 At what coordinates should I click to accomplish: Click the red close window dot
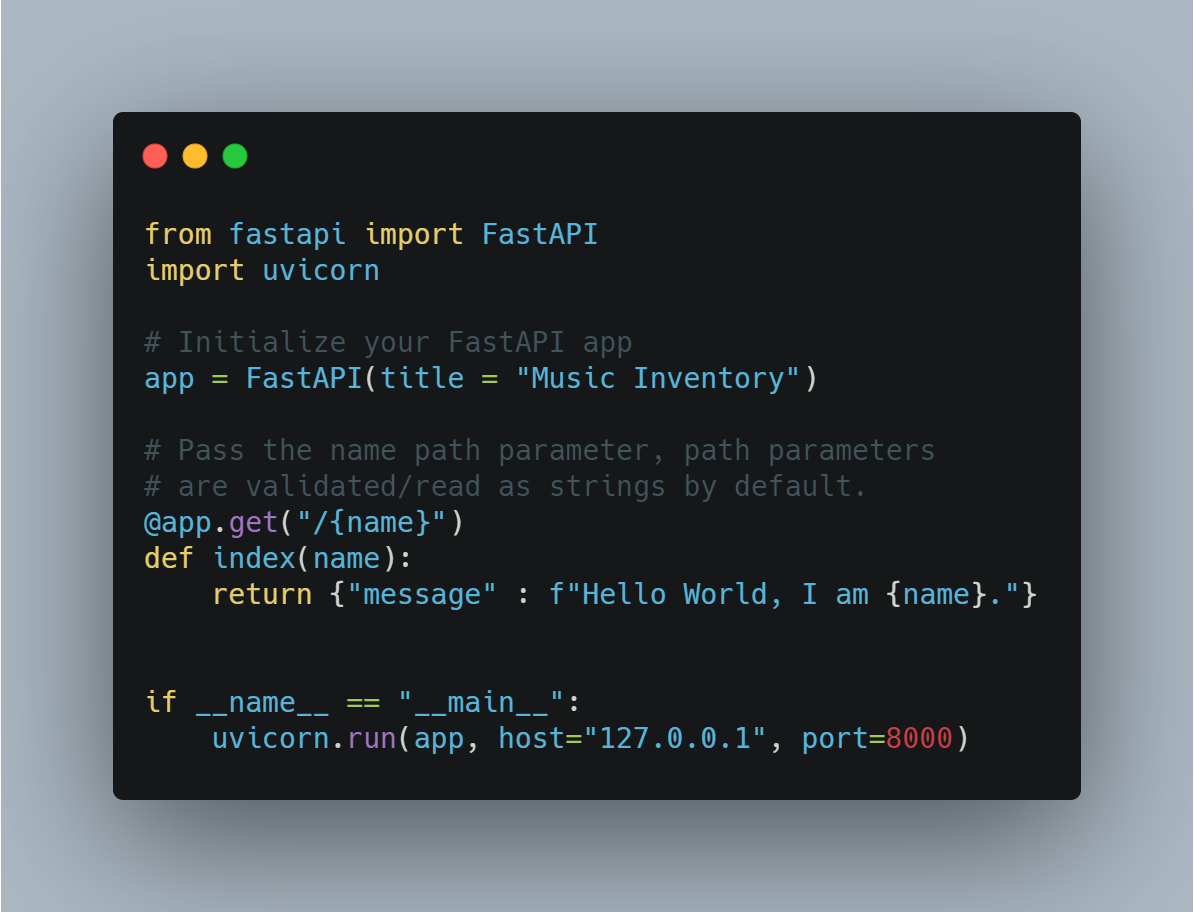(155, 156)
